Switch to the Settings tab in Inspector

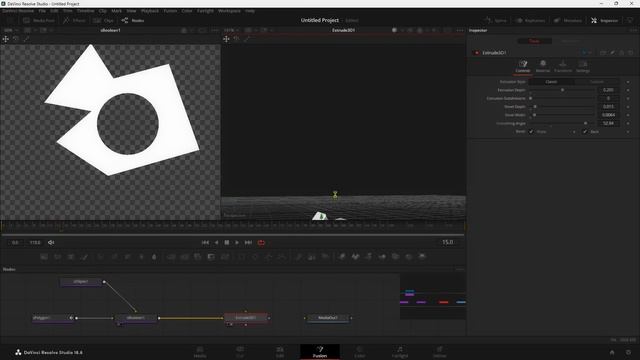point(583,66)
